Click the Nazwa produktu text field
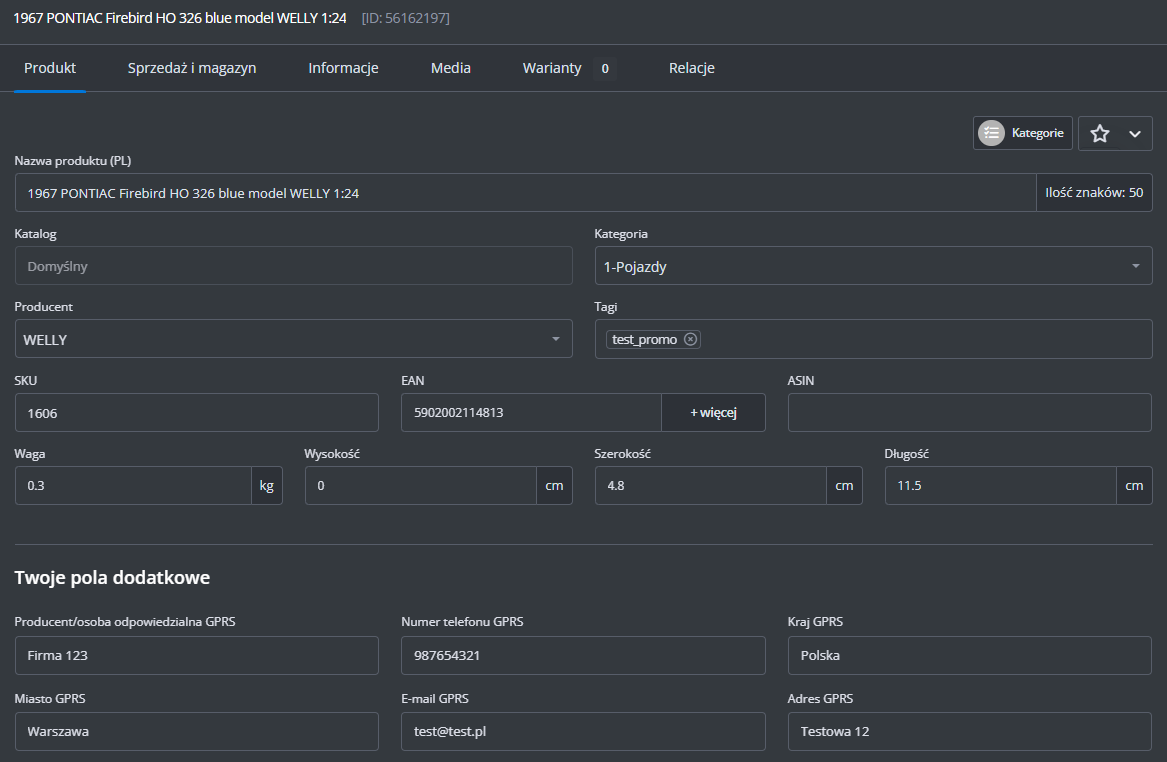The image size is (1167, 762). click(x=524, y=193)
